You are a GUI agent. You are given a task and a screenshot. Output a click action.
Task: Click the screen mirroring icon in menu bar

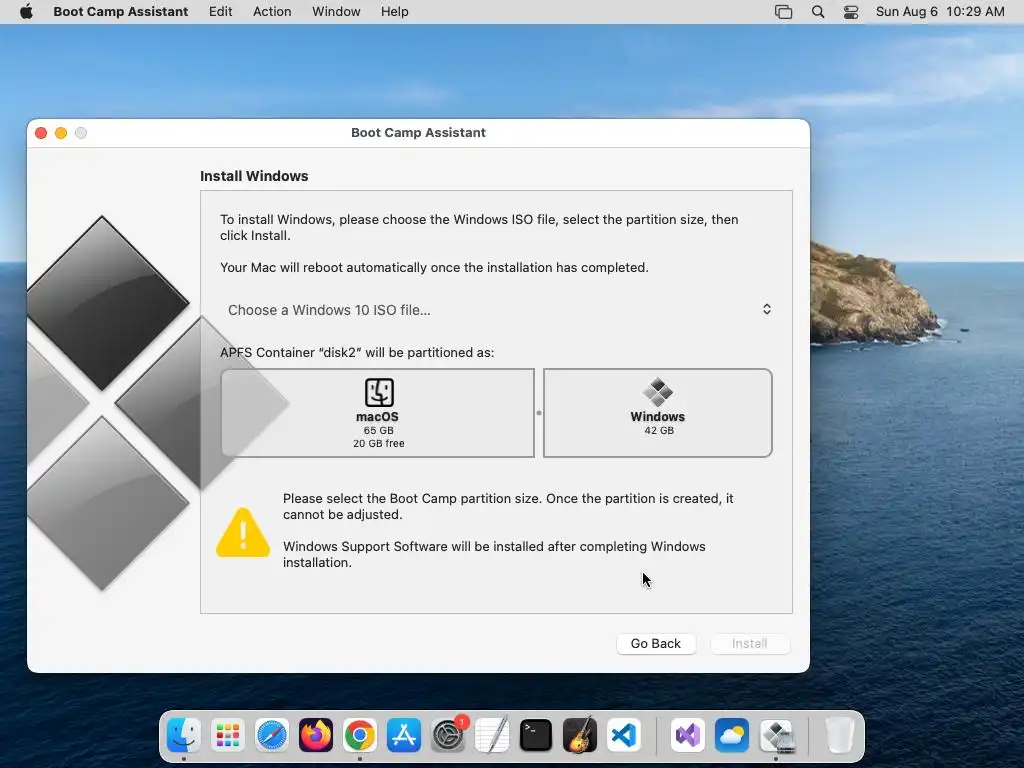(783, 12)
